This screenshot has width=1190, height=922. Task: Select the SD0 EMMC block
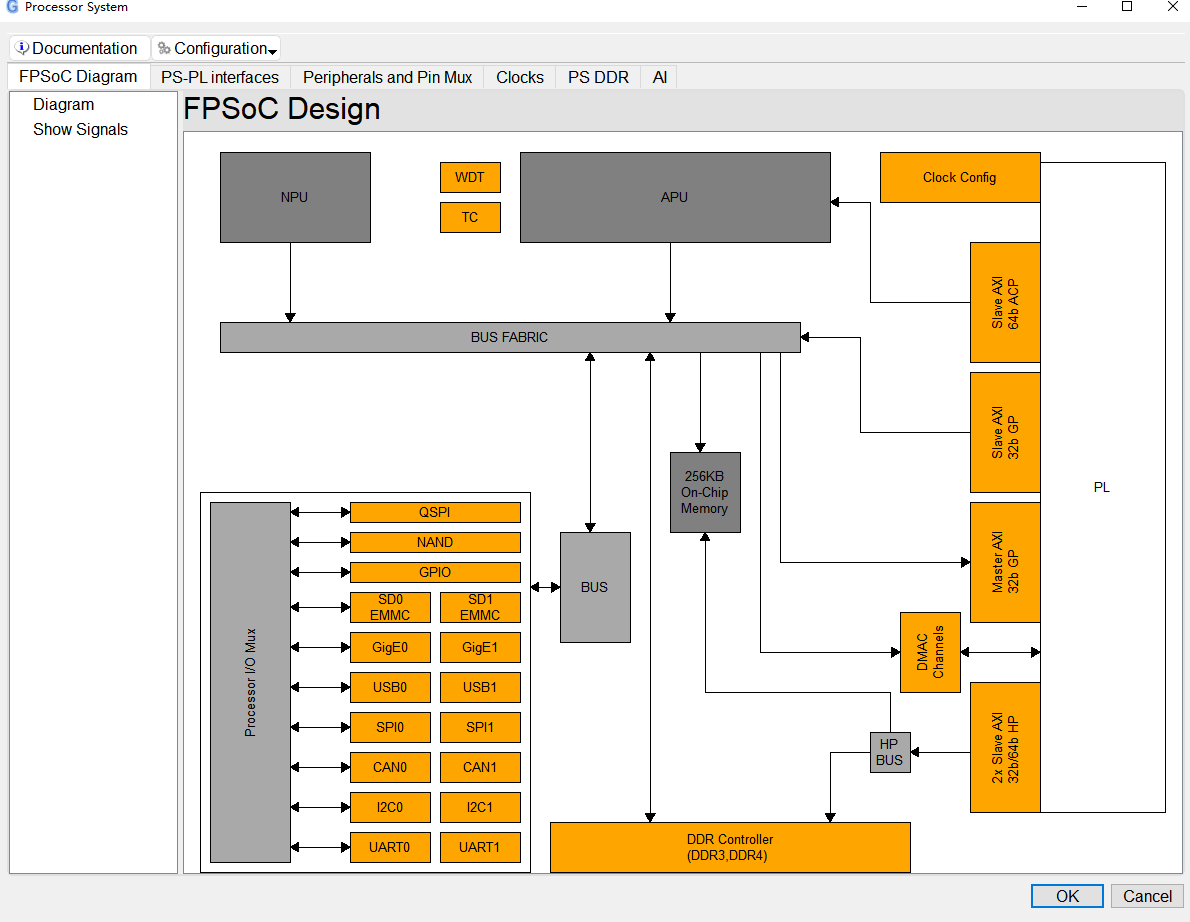tap(390, 608)
